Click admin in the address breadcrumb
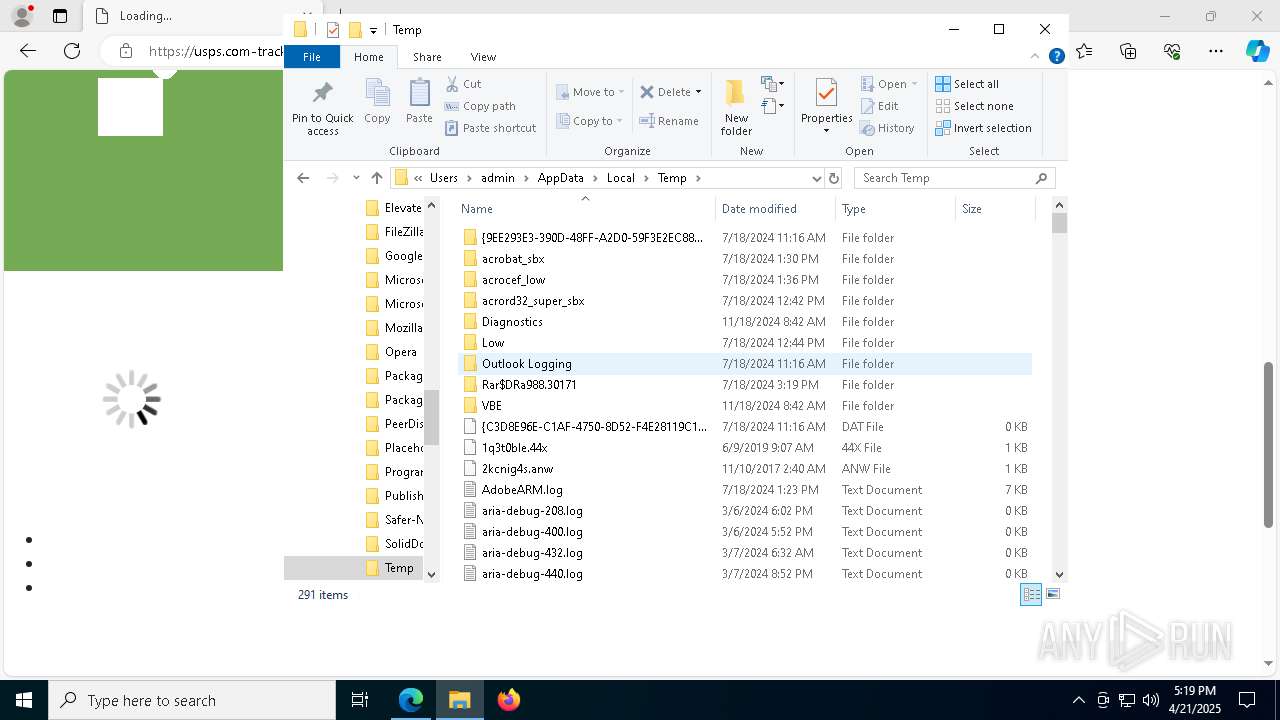Screen dimensions: 1280x720 (497, 178)
